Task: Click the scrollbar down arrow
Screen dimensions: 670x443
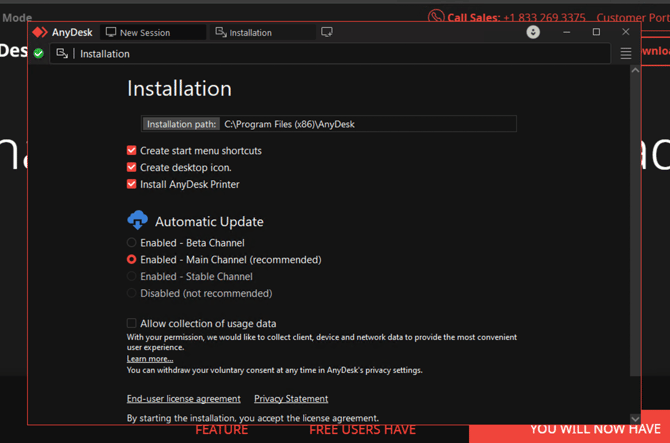Action: coord(635,419)
